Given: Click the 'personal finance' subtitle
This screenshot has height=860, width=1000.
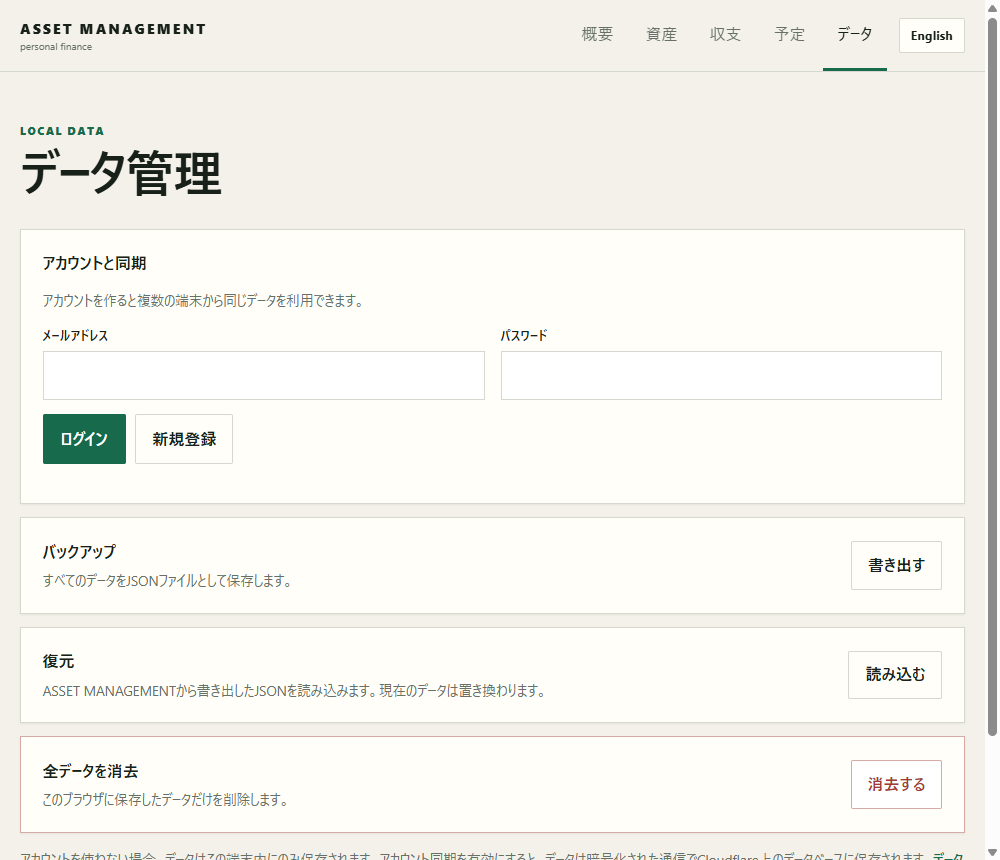Looking at the screenshot, I should (x=56, y=47).
